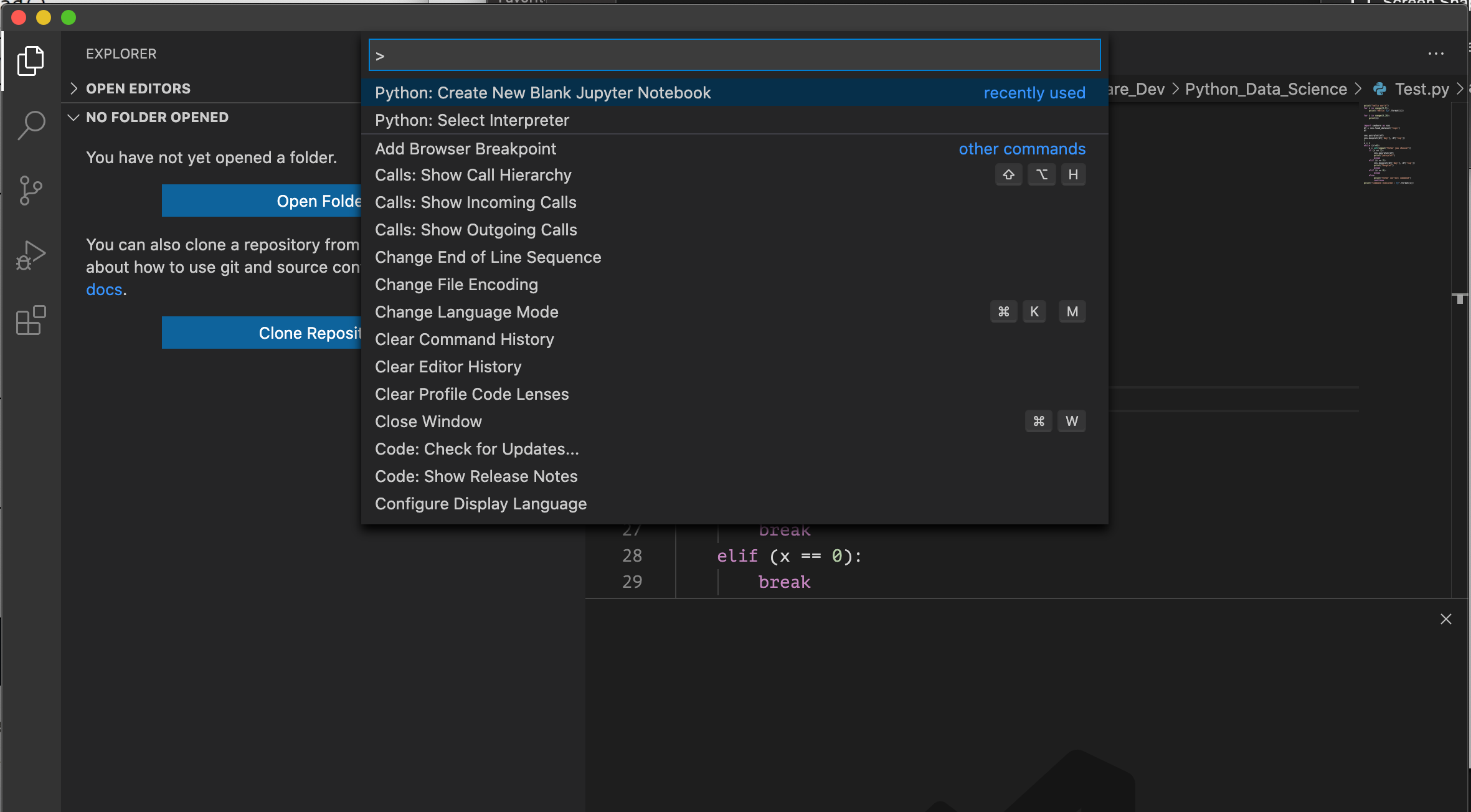Click the editor more actions ellipsis
The width and height of the screenshot is (1471, 812).
(x=1436, y=54)
